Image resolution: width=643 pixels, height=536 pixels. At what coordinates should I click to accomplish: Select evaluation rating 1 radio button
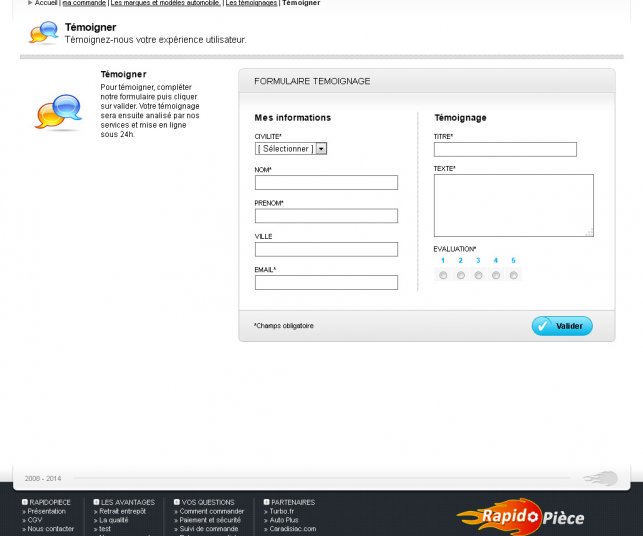click(443, 275)
